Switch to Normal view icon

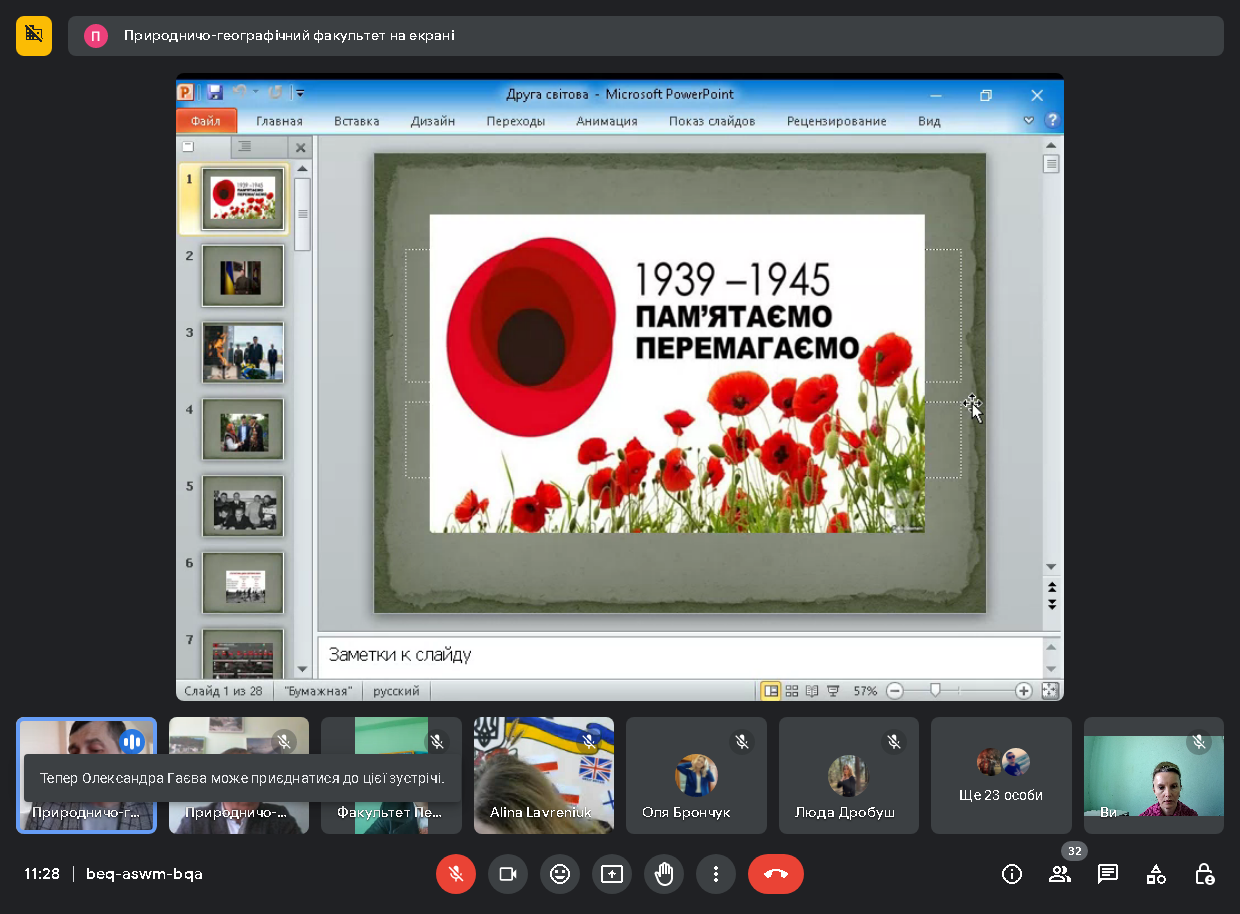[770, 691]
